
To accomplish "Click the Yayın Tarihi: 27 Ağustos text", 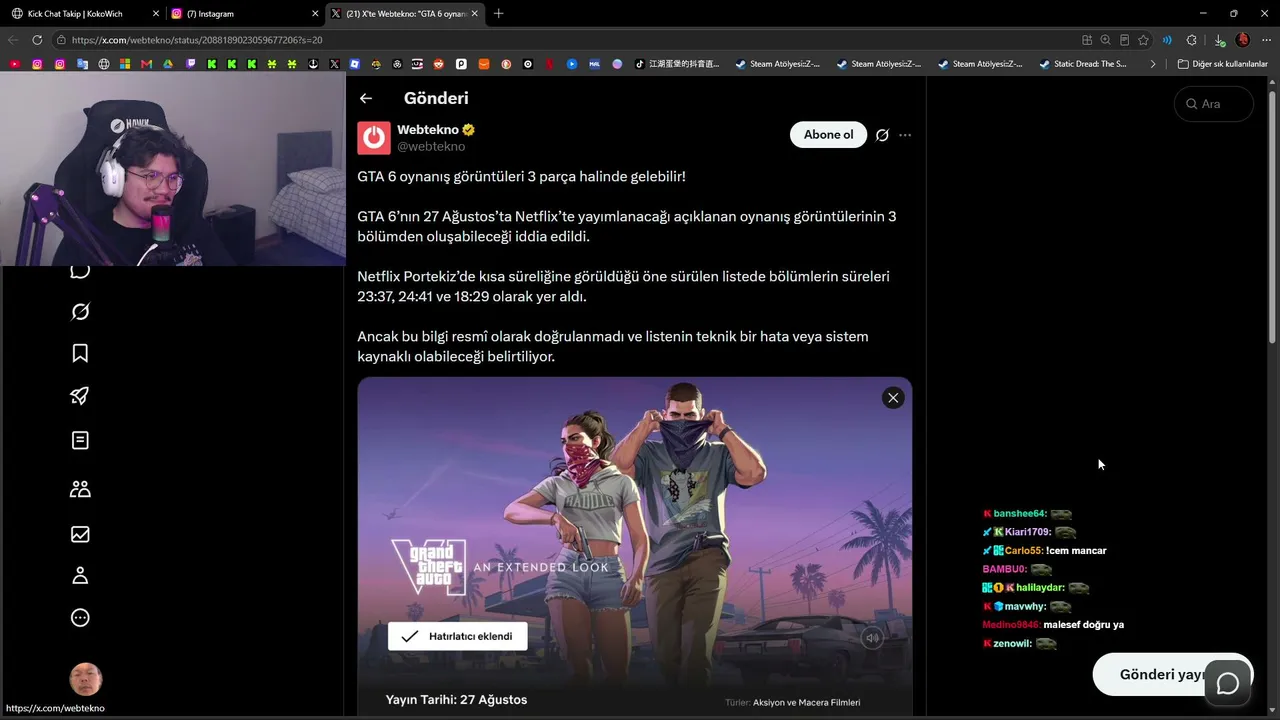I will click(456, 700).
